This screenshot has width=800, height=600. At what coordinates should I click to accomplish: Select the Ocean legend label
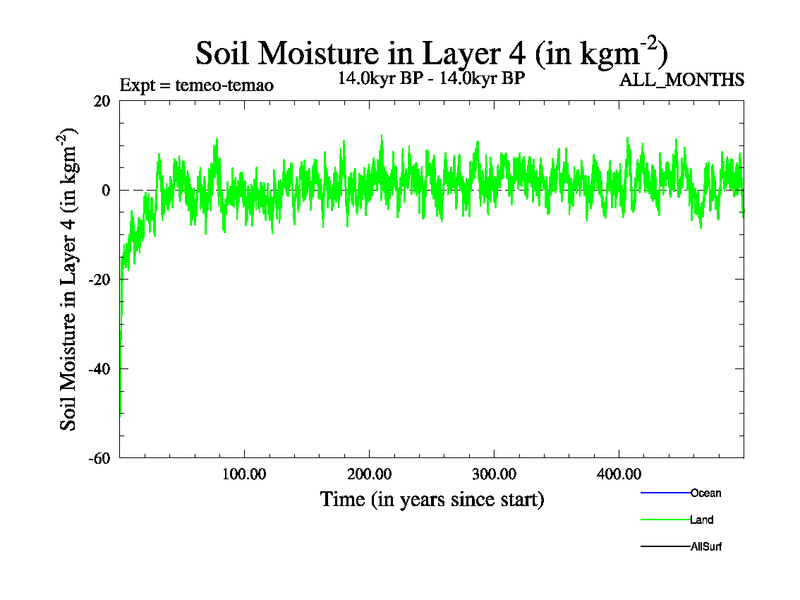[x=705, y=493]
